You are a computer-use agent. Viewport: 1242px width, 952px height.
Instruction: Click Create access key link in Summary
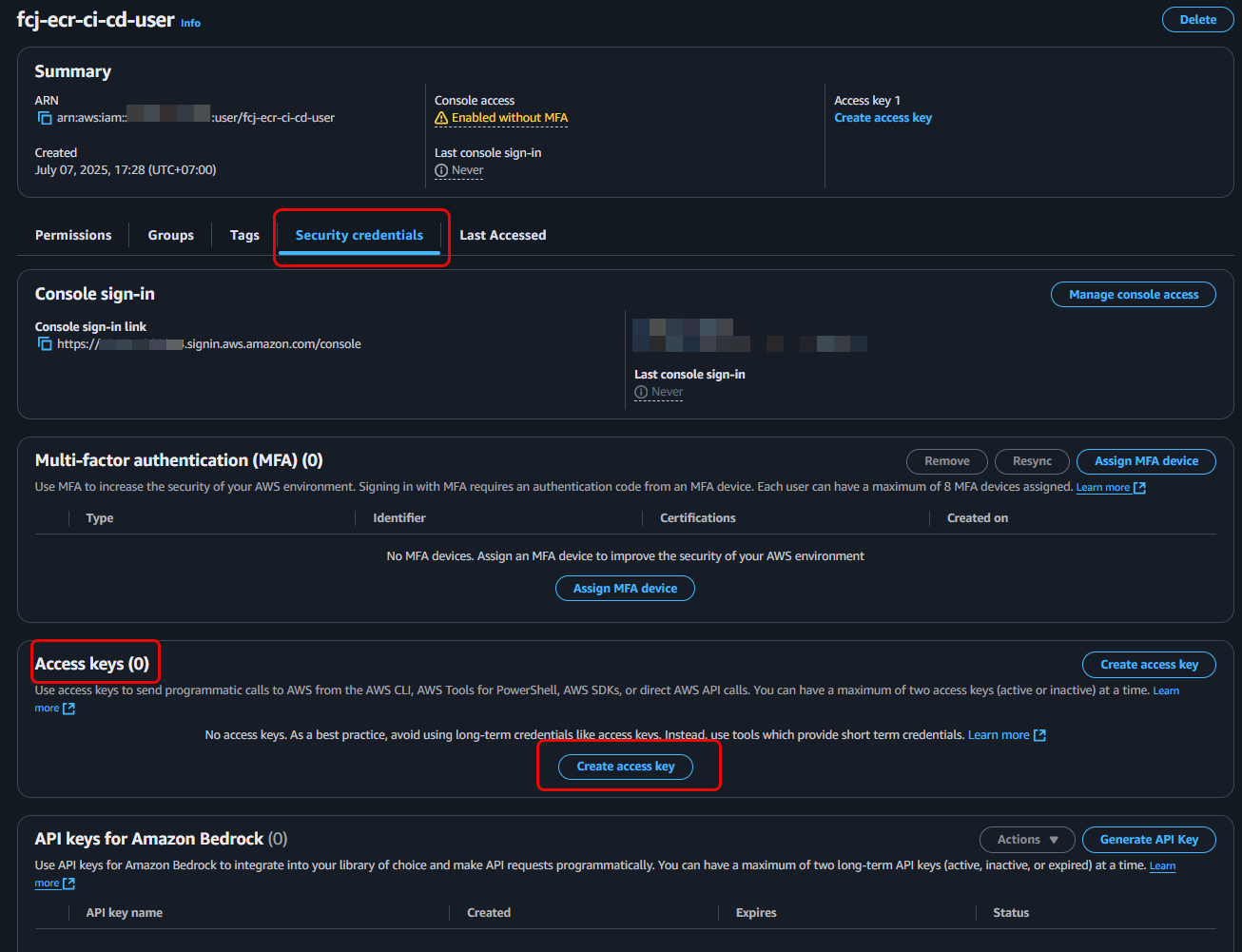click(883, 118)
